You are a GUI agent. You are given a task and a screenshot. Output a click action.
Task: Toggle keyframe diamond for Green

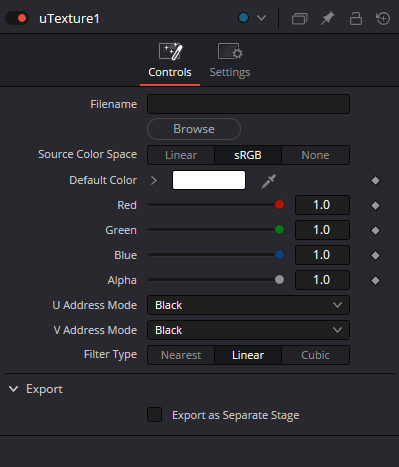click(375, 230)
